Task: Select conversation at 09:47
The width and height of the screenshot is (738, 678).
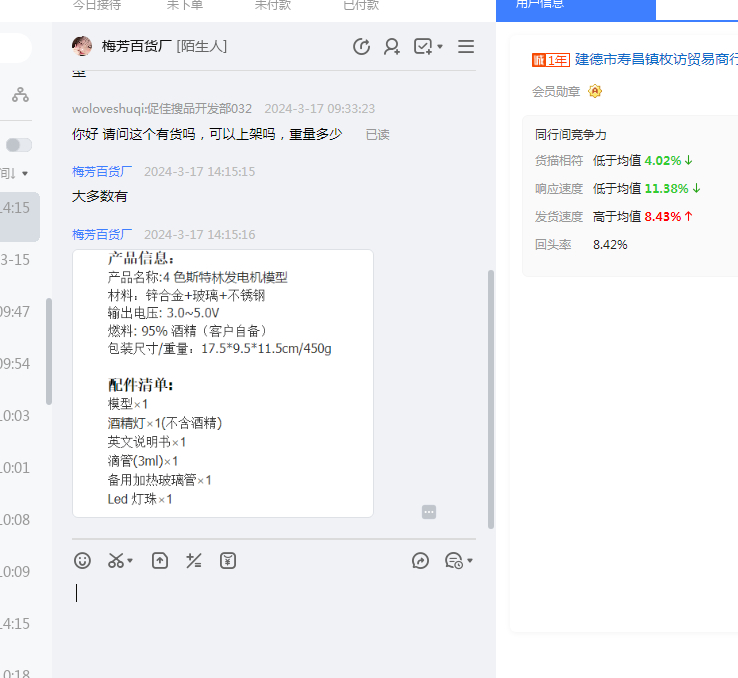Action: tap(20, 311)
